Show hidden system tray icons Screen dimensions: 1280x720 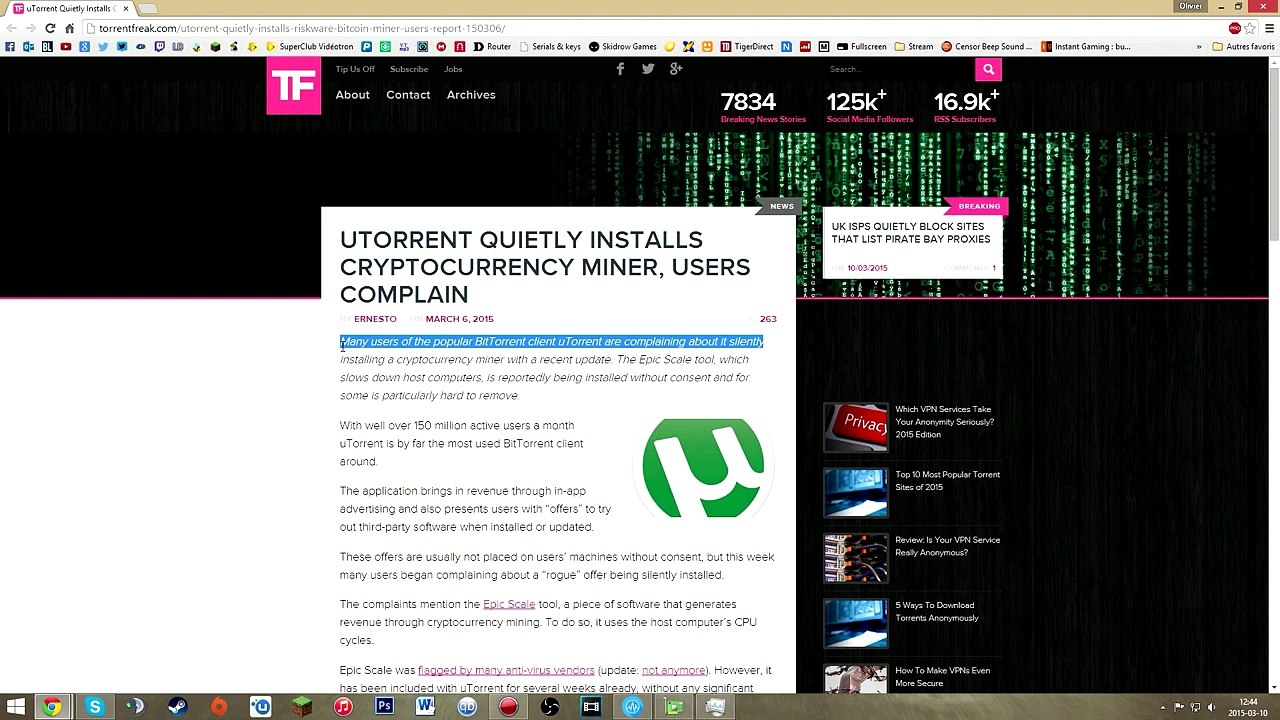(1163, 707)
